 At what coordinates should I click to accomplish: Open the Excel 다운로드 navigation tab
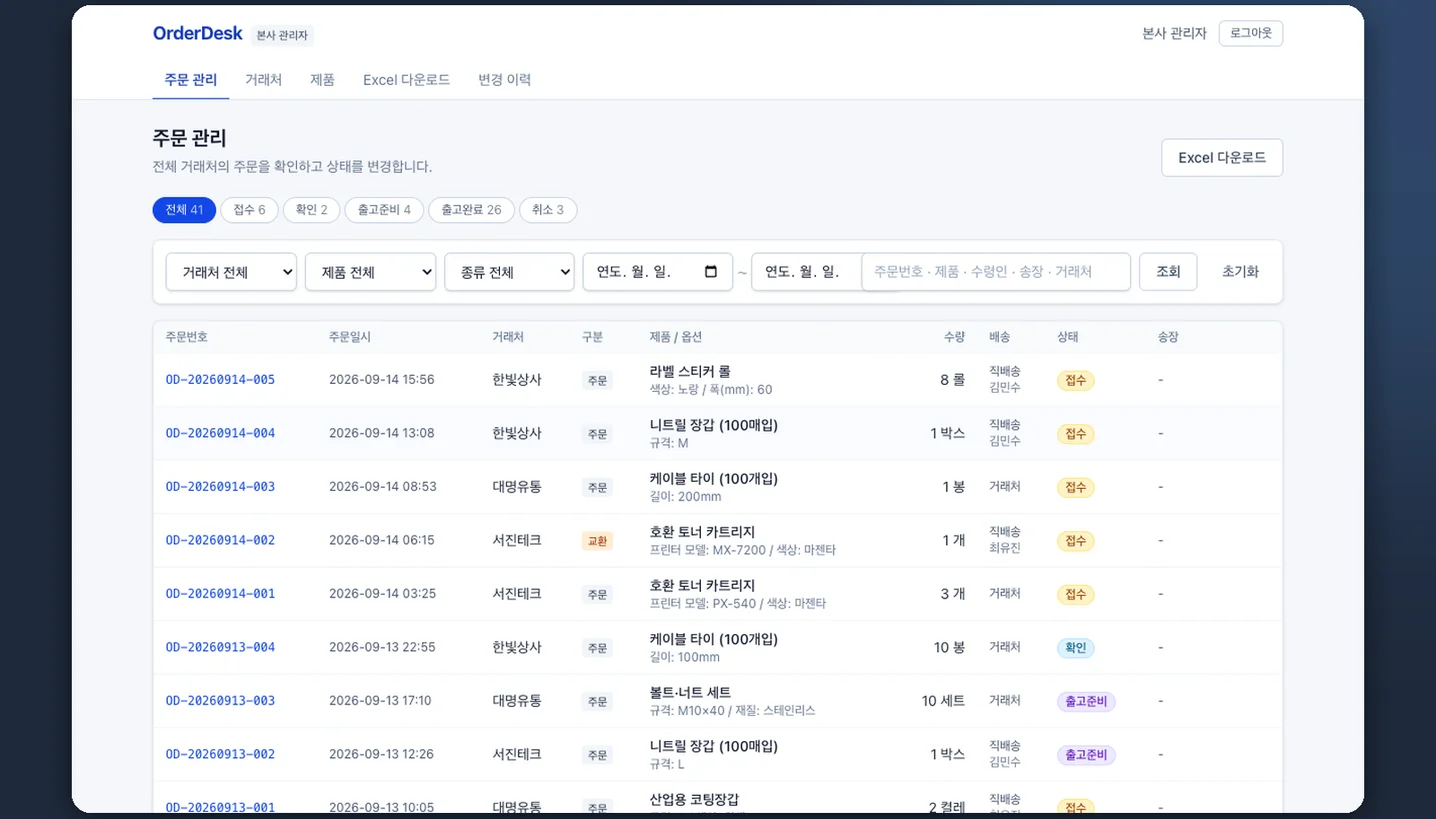(406, 80)
